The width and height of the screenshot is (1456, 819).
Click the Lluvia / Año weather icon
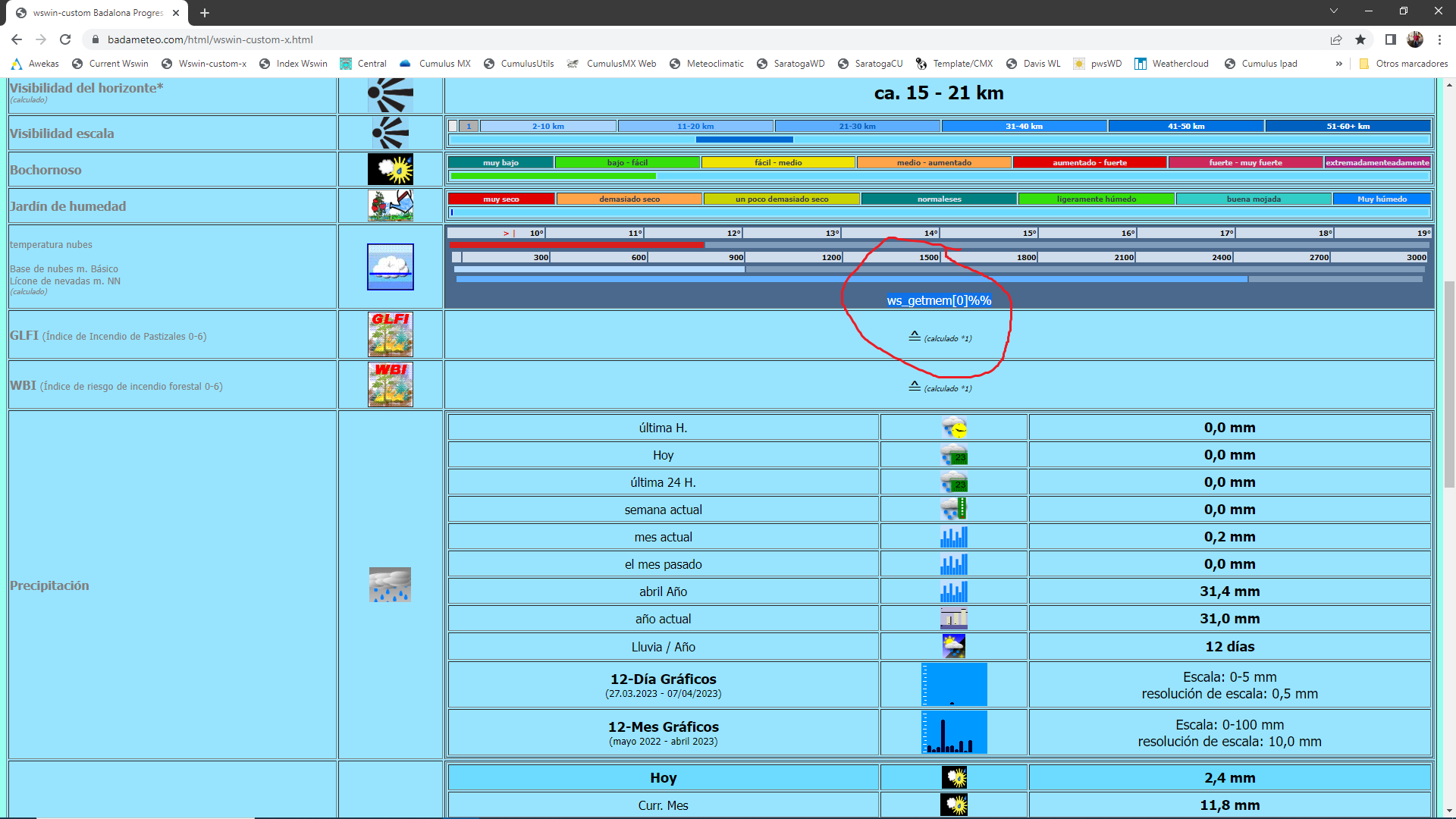954,646
